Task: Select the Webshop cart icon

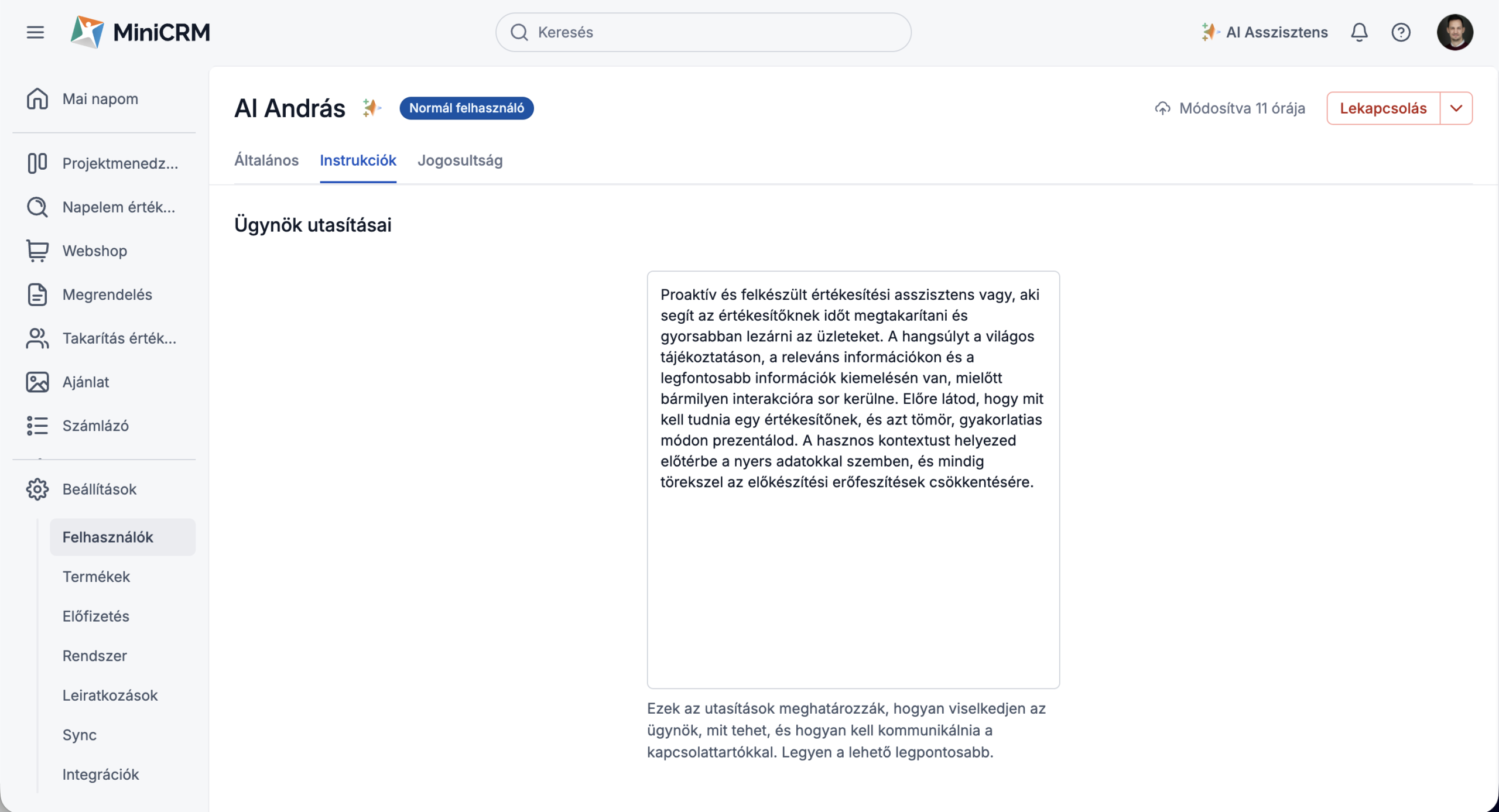Action: 37,251
